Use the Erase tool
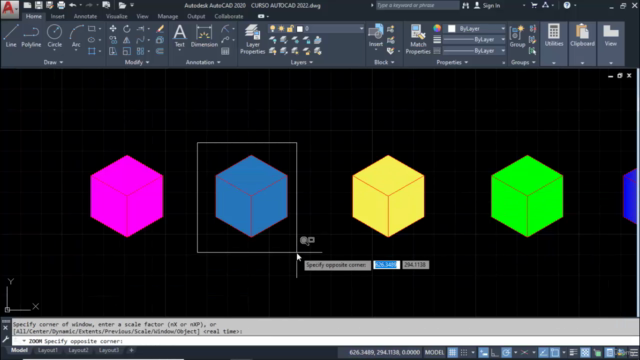640x360 pixels. (x=160, y=29)
